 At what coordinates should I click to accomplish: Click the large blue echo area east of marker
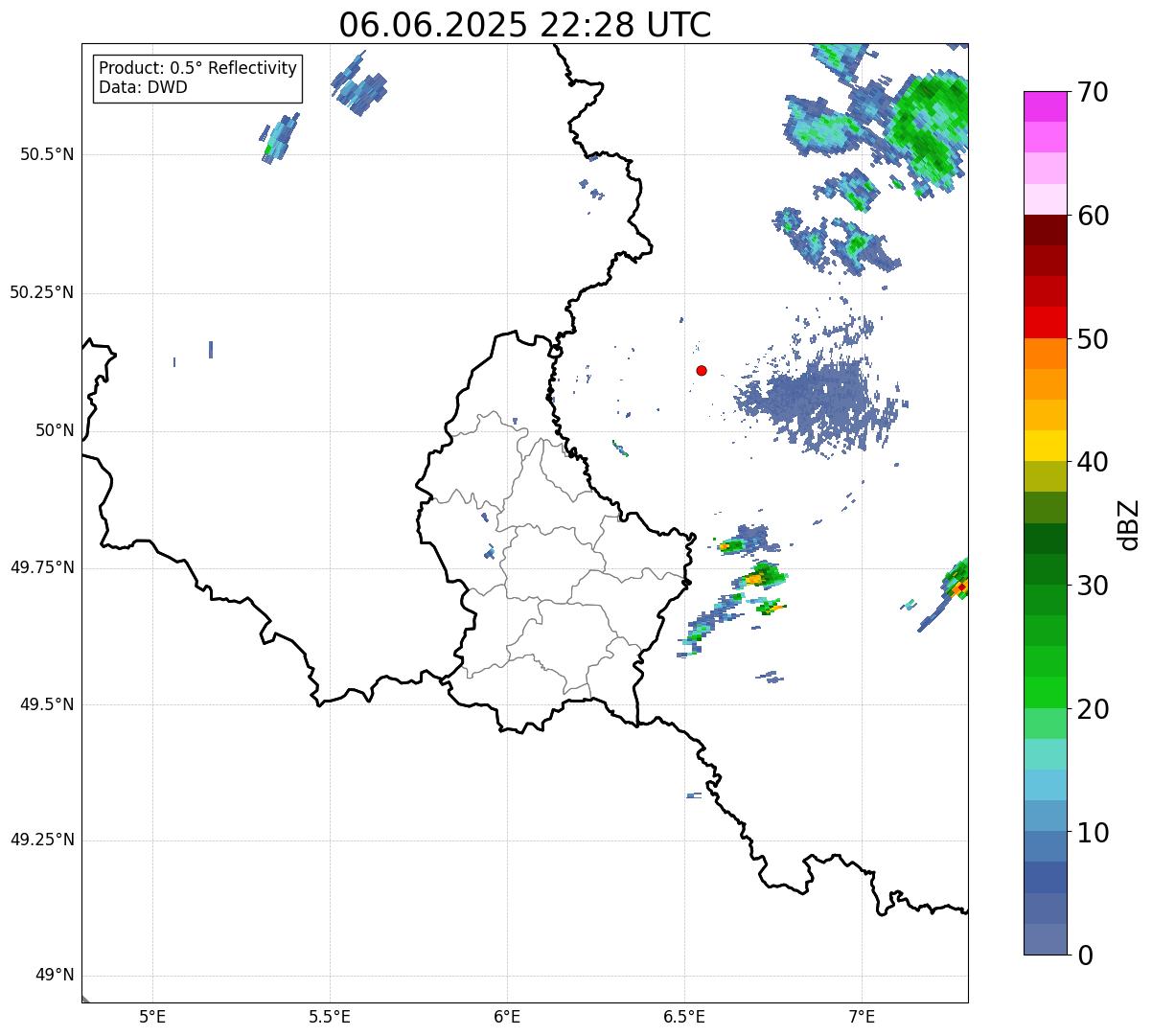(819, 398)
